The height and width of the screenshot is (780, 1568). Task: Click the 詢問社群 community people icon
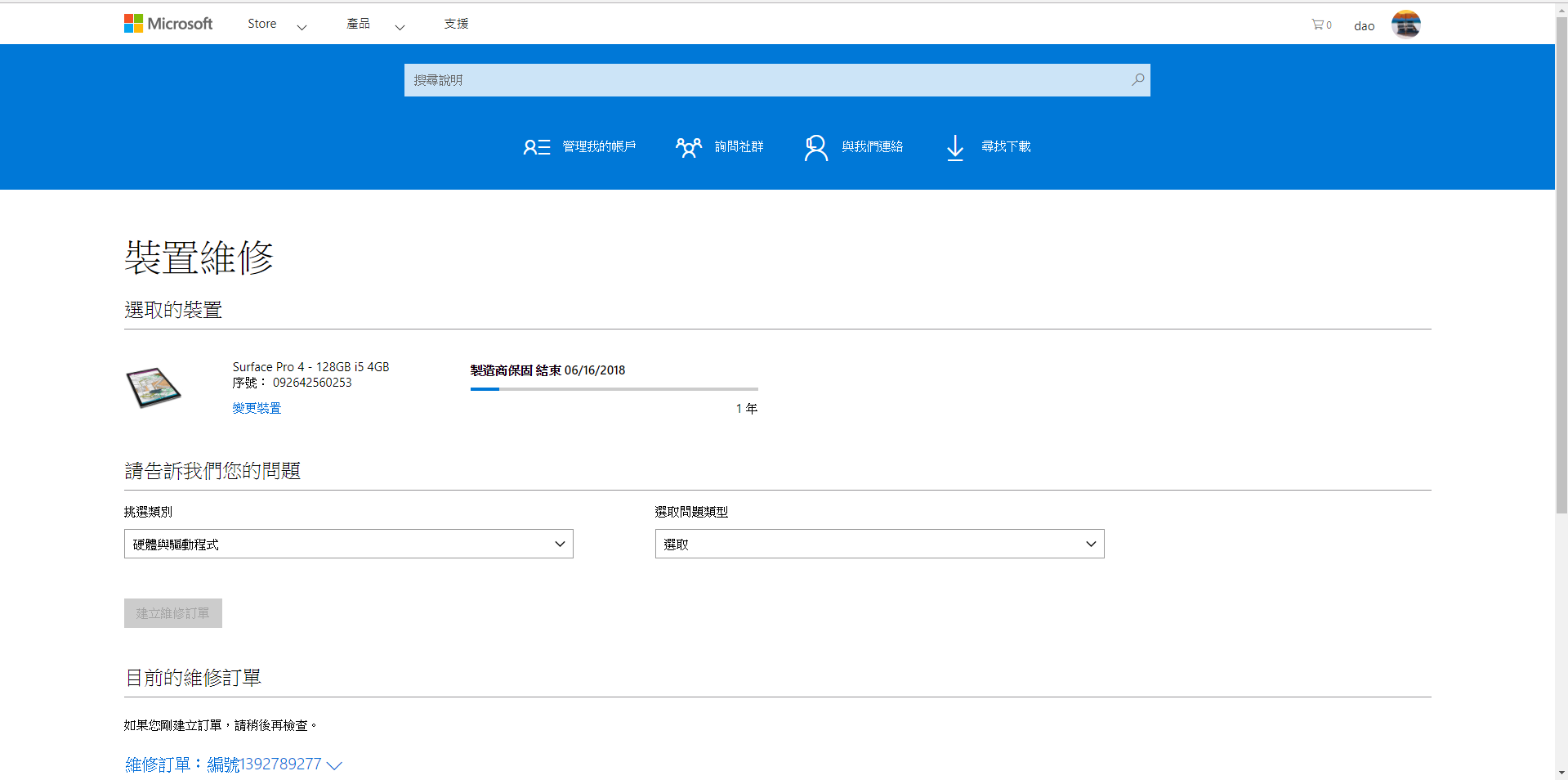pos(689,147)
